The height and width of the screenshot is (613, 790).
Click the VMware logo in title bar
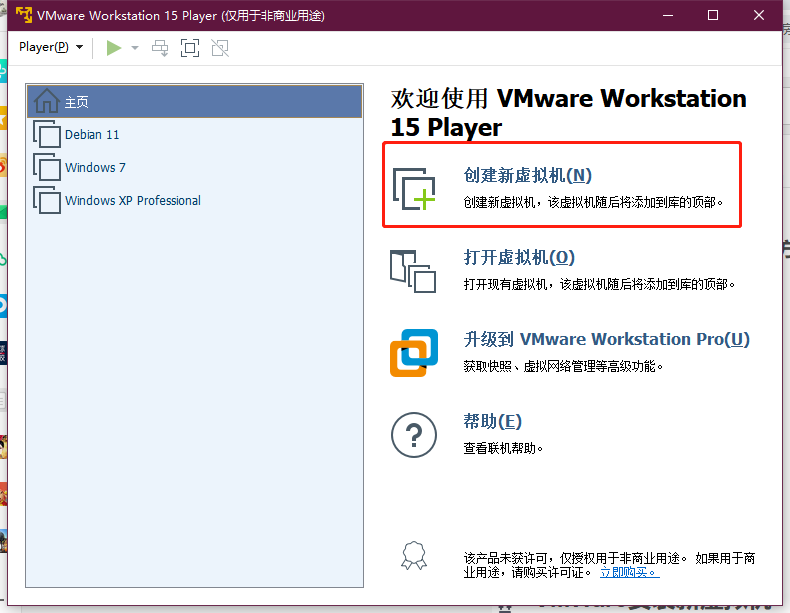24,15
